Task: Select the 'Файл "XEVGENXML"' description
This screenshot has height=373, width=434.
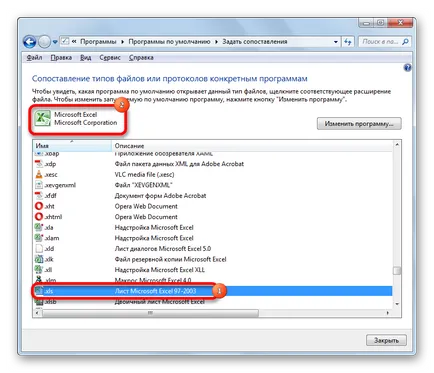Action: [144, 185]
